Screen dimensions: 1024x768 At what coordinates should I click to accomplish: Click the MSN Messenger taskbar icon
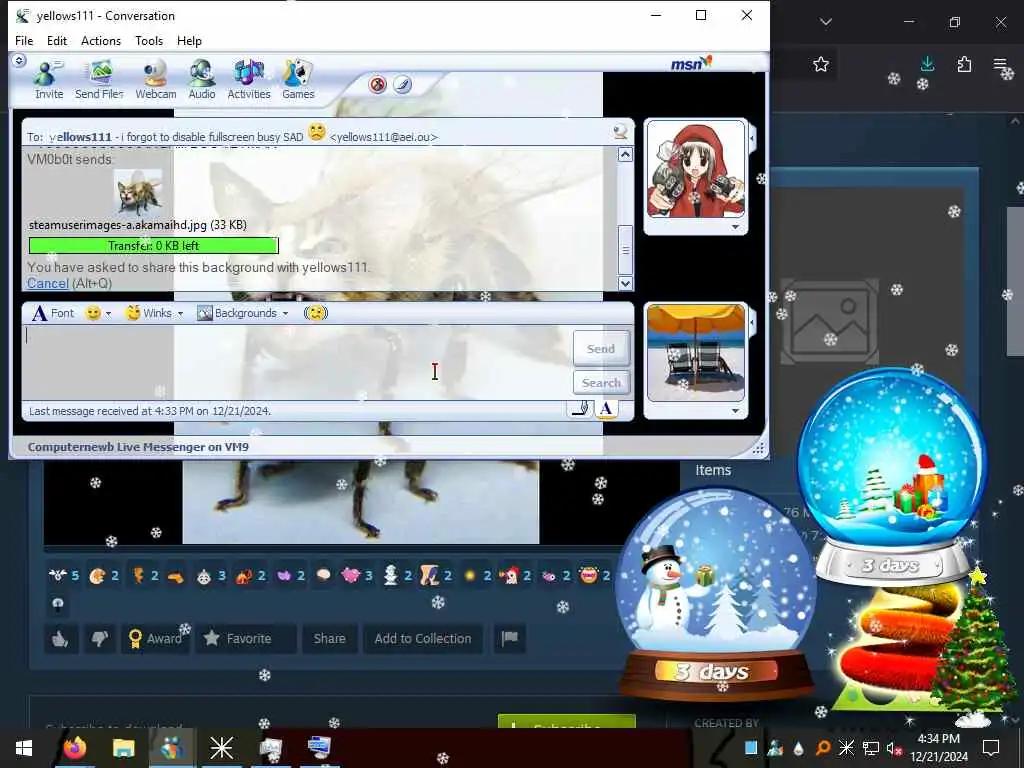pyautogui.click(x=172, y=748)
